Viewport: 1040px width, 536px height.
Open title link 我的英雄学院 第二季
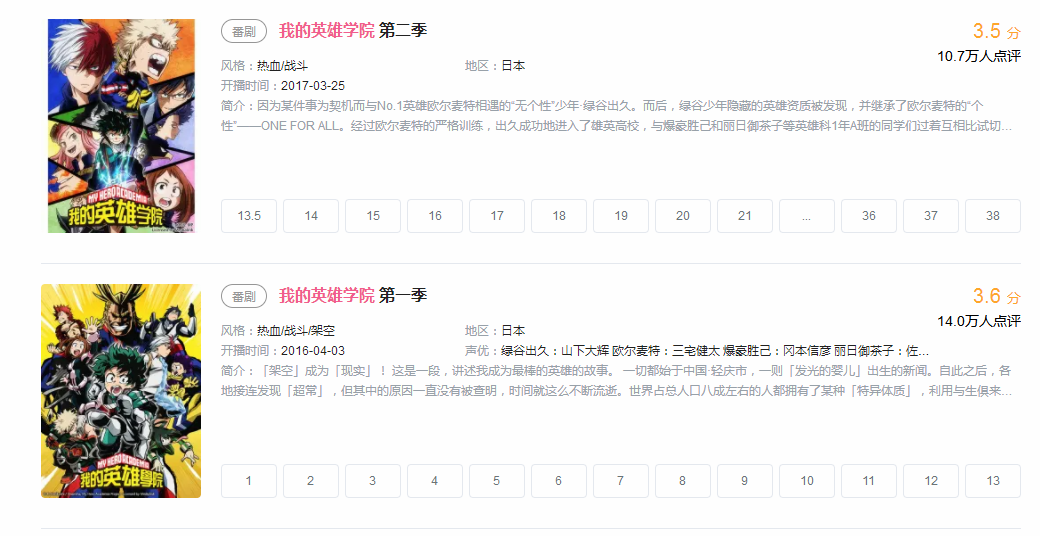(x=353, y=31)
